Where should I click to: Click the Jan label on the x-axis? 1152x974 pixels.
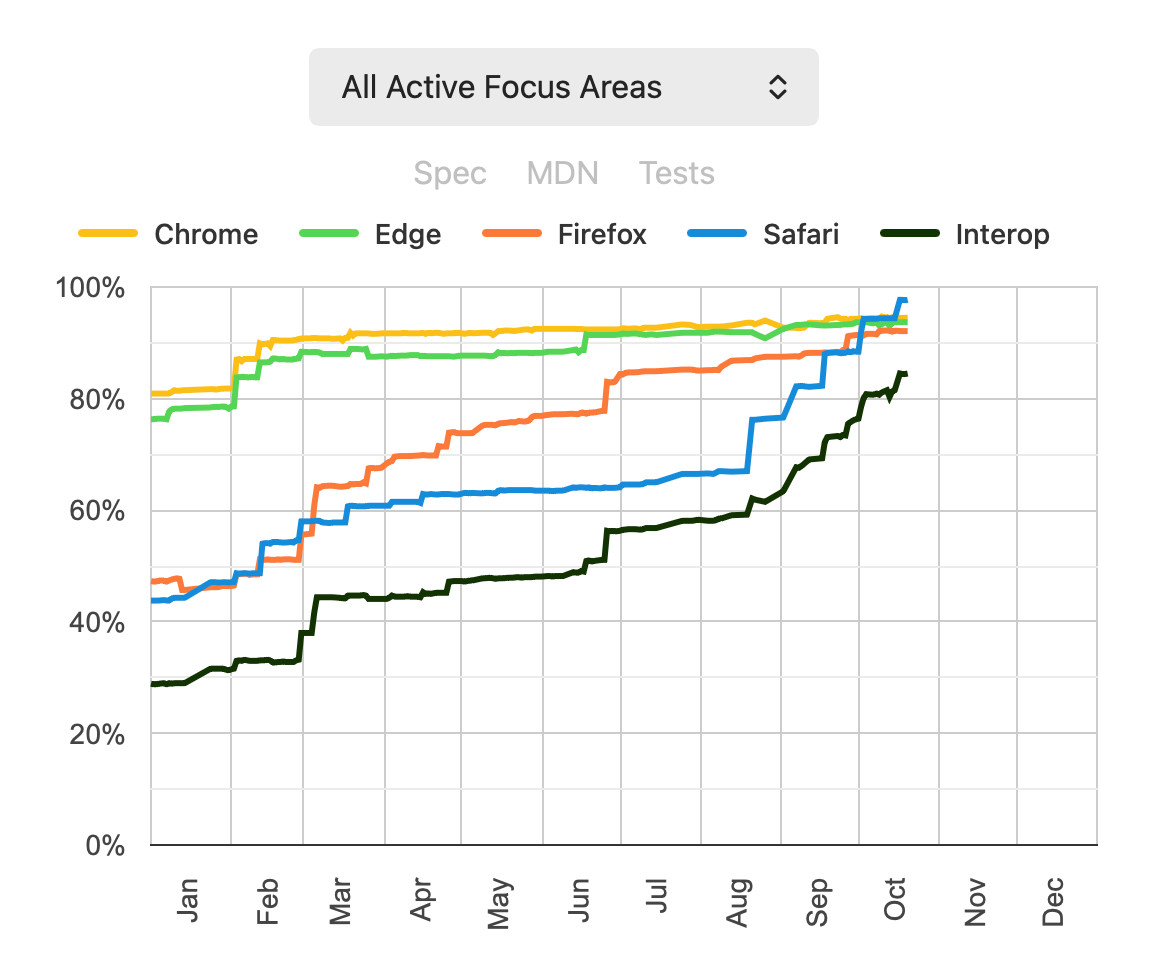(x=188, y=901)
